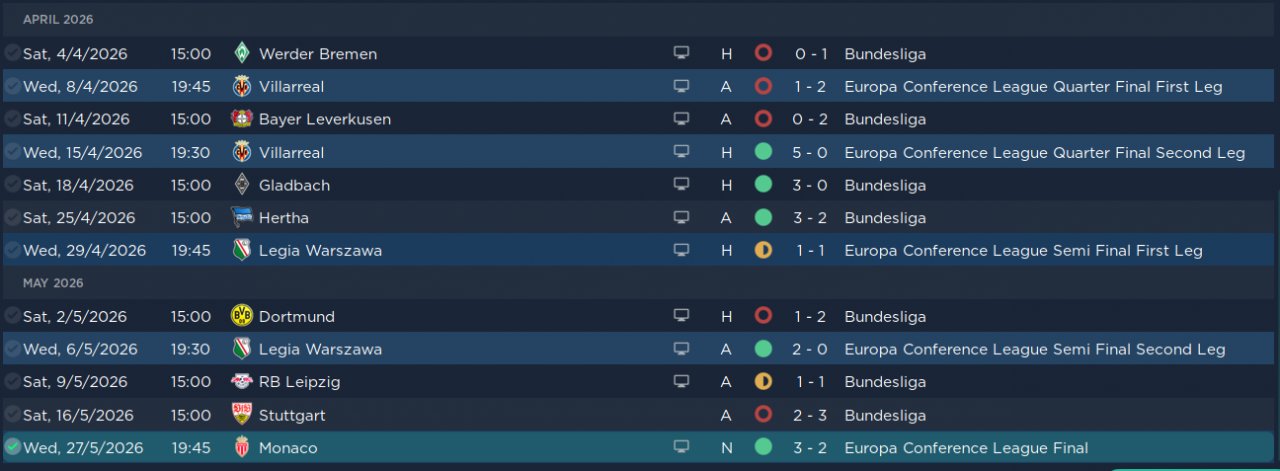This screenshot has height=471, width=1280.
Task: Click the TV icon on Werder Bremen row
Action: (681, 53)
